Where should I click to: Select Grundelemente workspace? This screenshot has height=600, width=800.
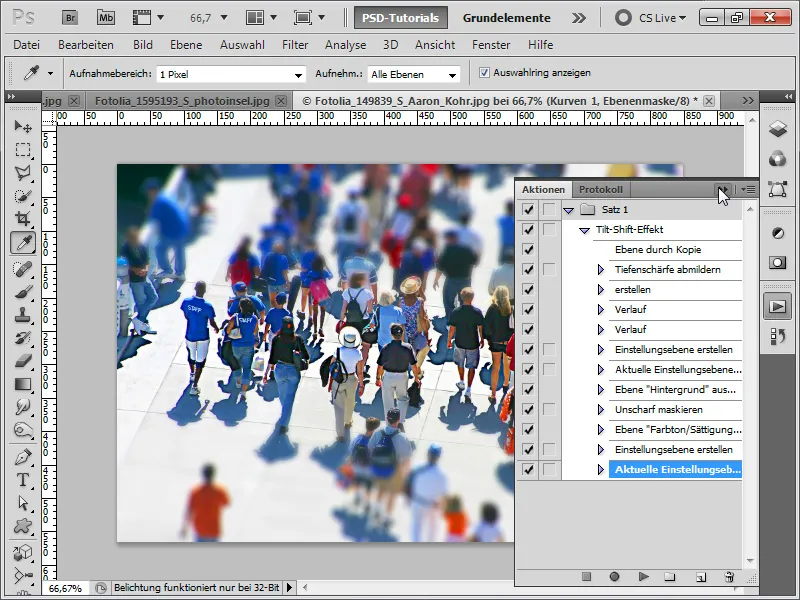(507, 18)
